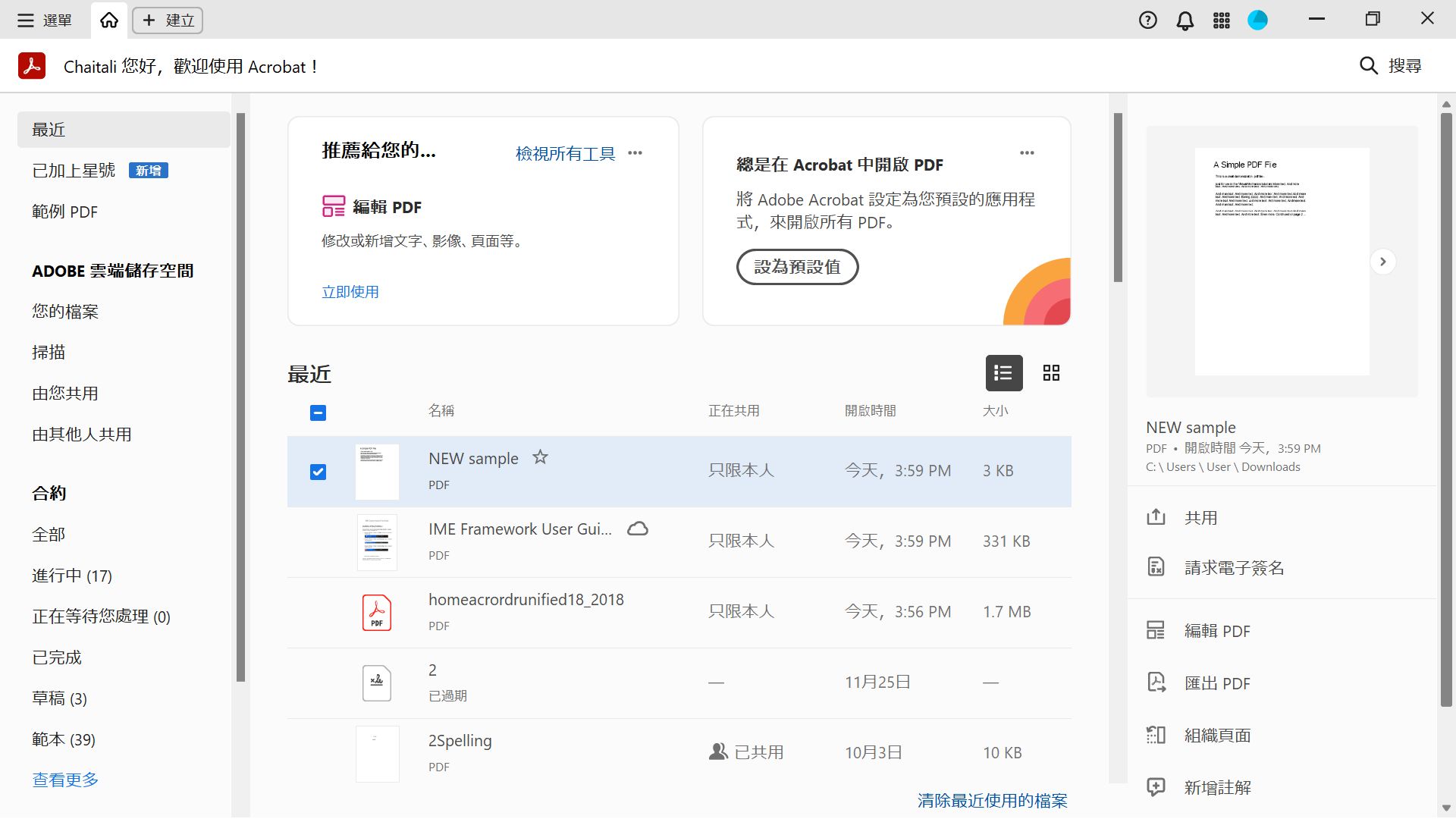Select the 新增註解 annotation icon

(x=1156, y=787)
